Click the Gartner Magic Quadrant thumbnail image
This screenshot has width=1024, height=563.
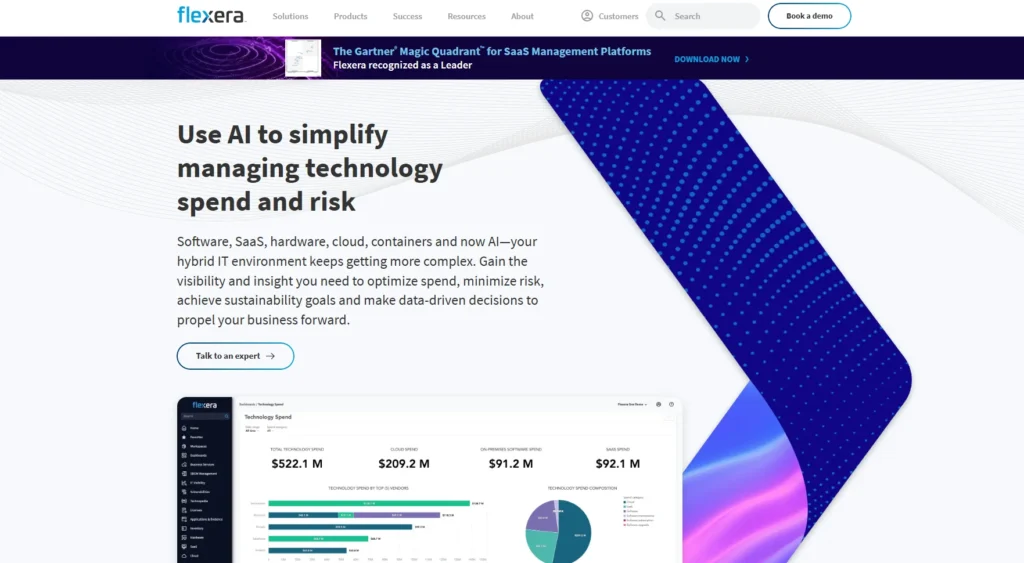click(303, 58)
